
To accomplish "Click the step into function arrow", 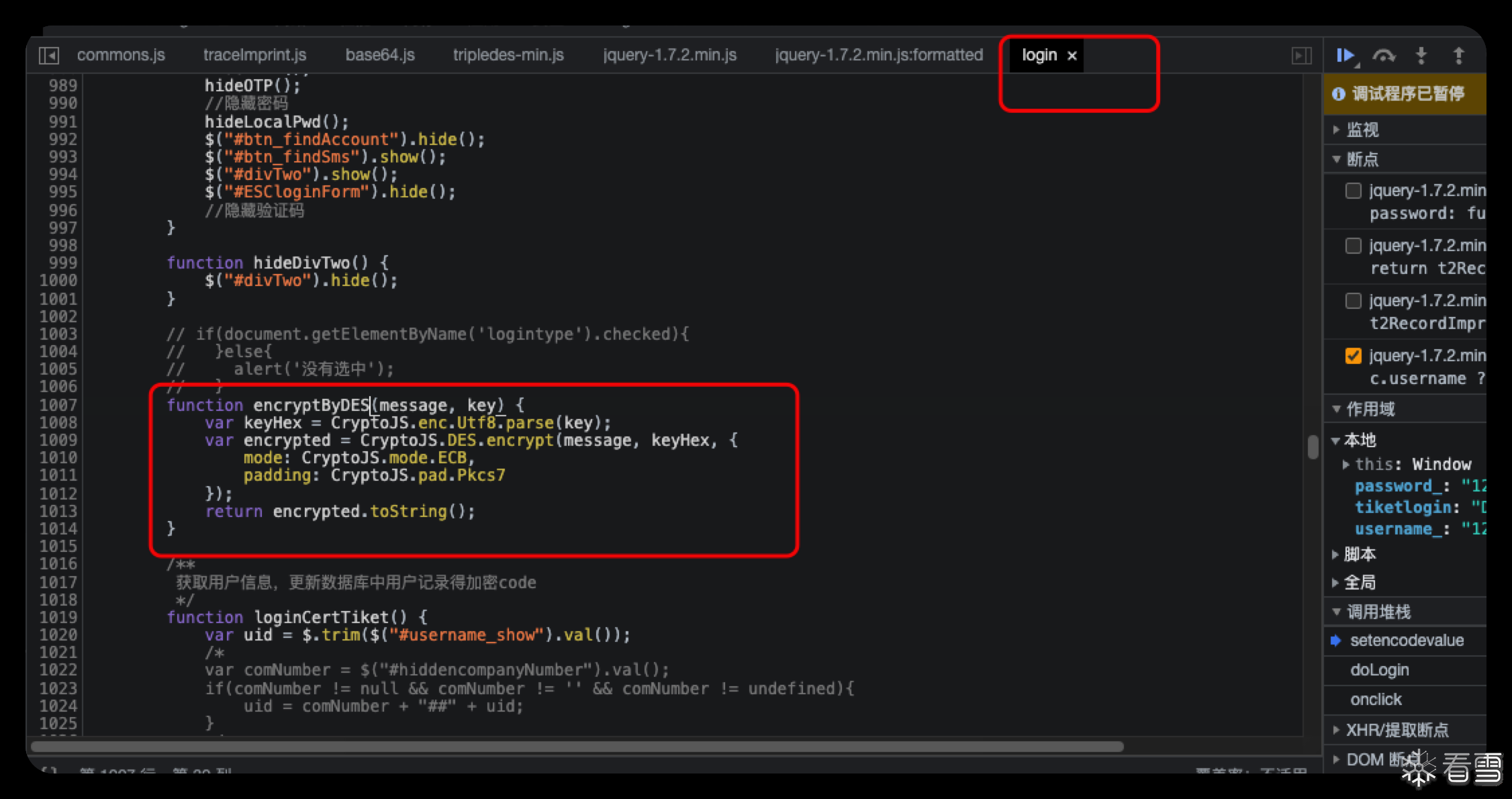I will point(1421,56).
